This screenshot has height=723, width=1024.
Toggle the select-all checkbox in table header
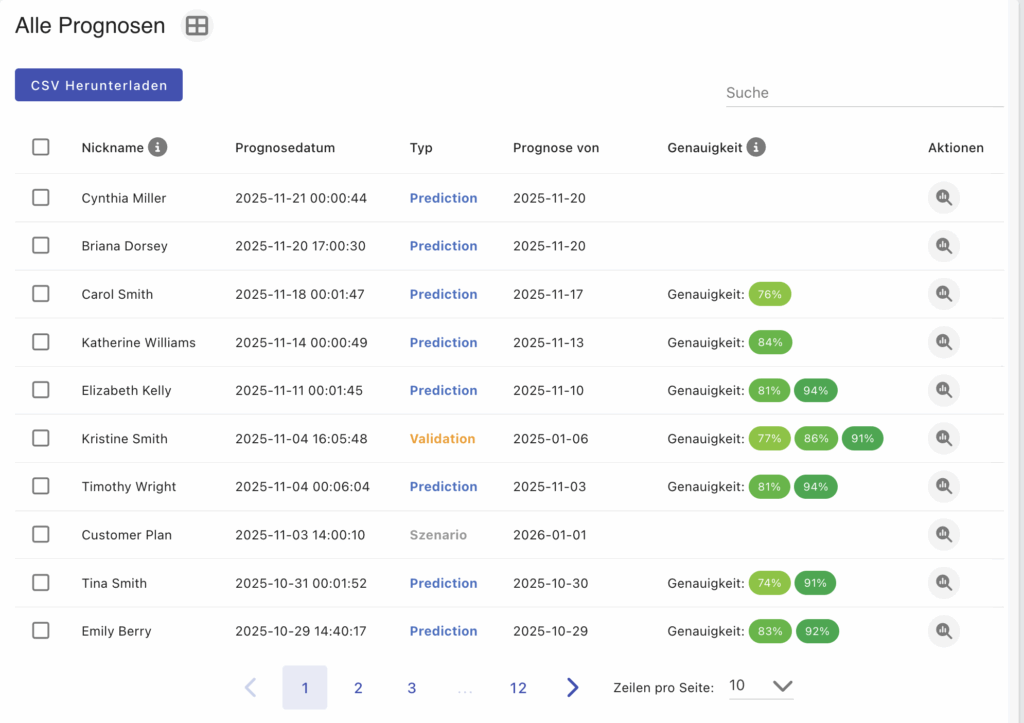tap(41, 147)
